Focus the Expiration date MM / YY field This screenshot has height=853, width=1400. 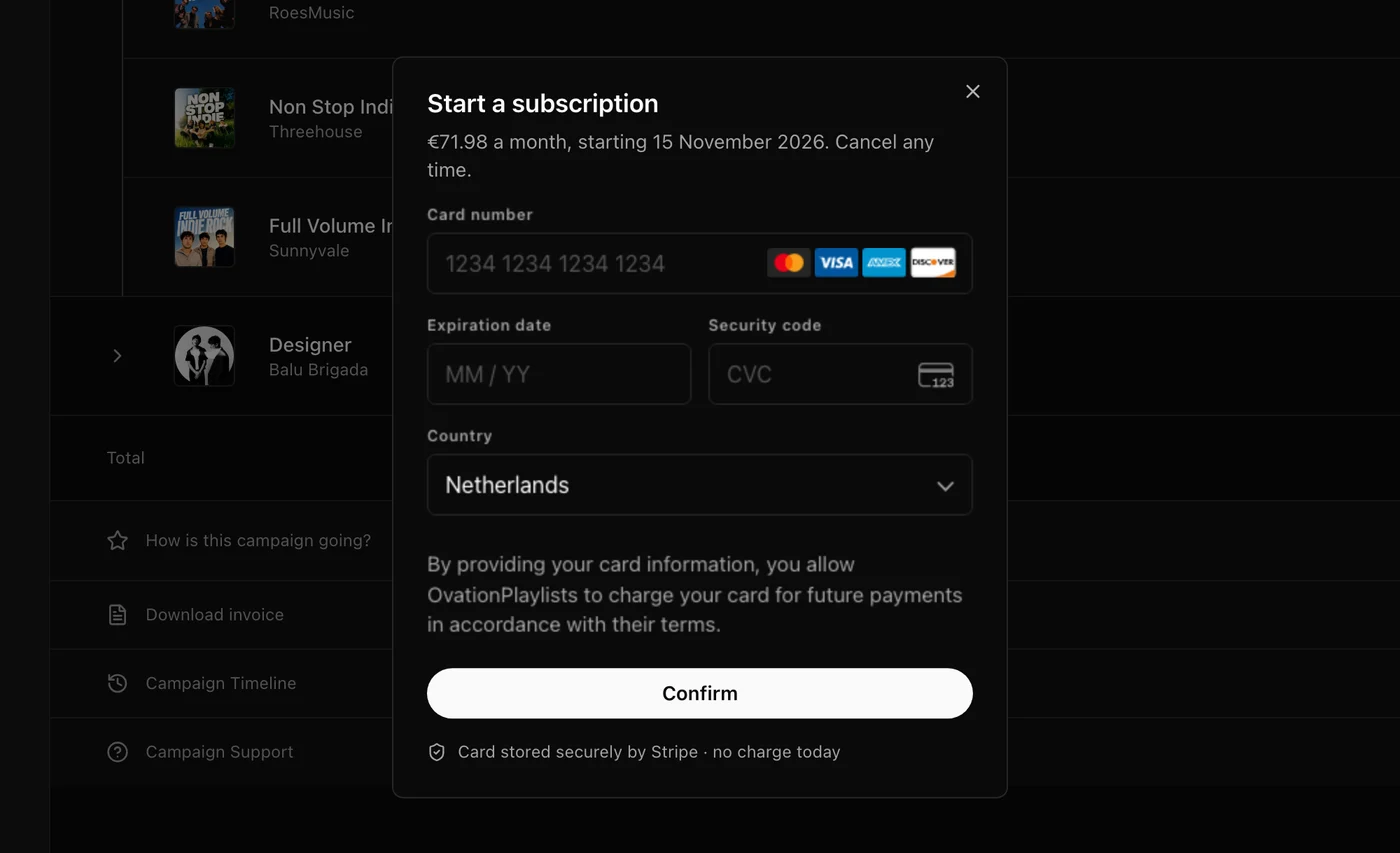[559, 374]
